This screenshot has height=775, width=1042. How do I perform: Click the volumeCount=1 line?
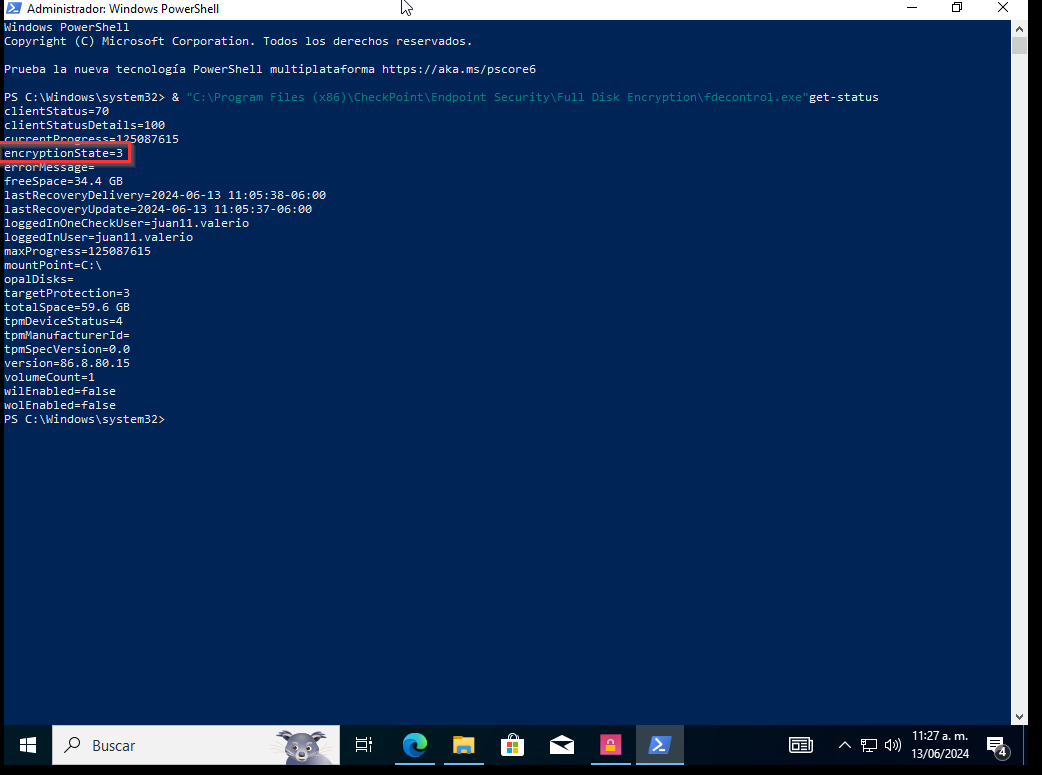point(49,377)
